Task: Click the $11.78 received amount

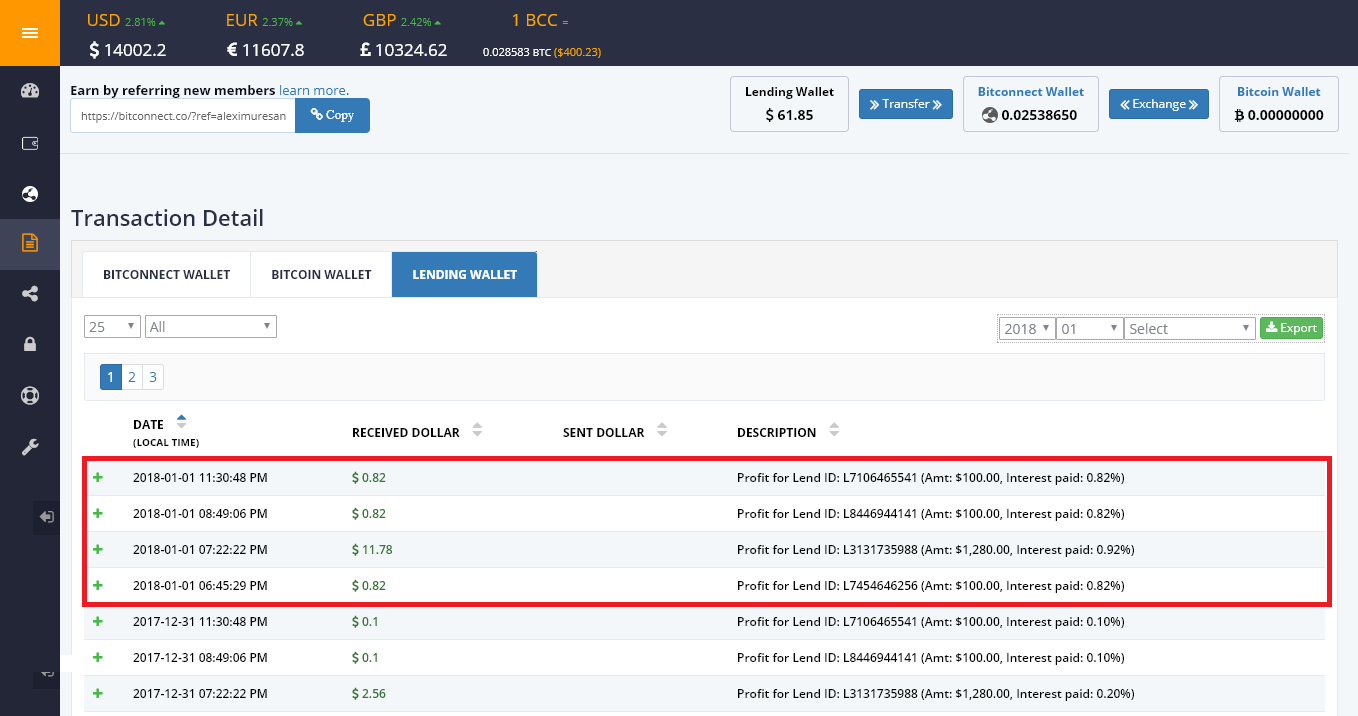Action: click(x=373, y=550)
